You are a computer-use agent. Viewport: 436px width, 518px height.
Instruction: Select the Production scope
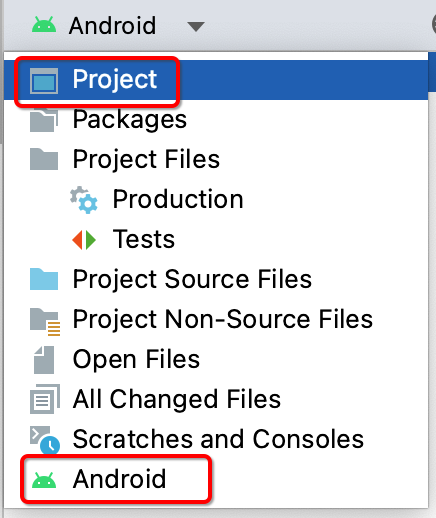(216, 199)
